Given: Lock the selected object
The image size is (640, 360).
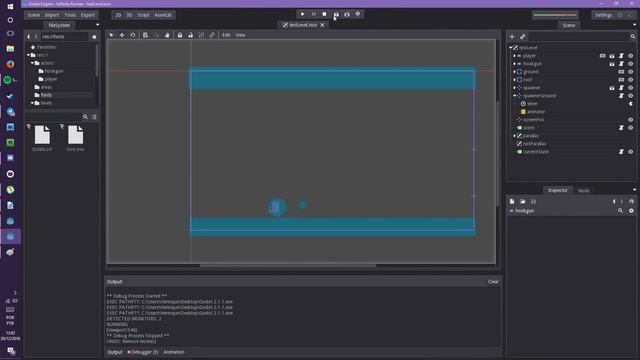Looking at the screenshot, I should coord(180,35).
